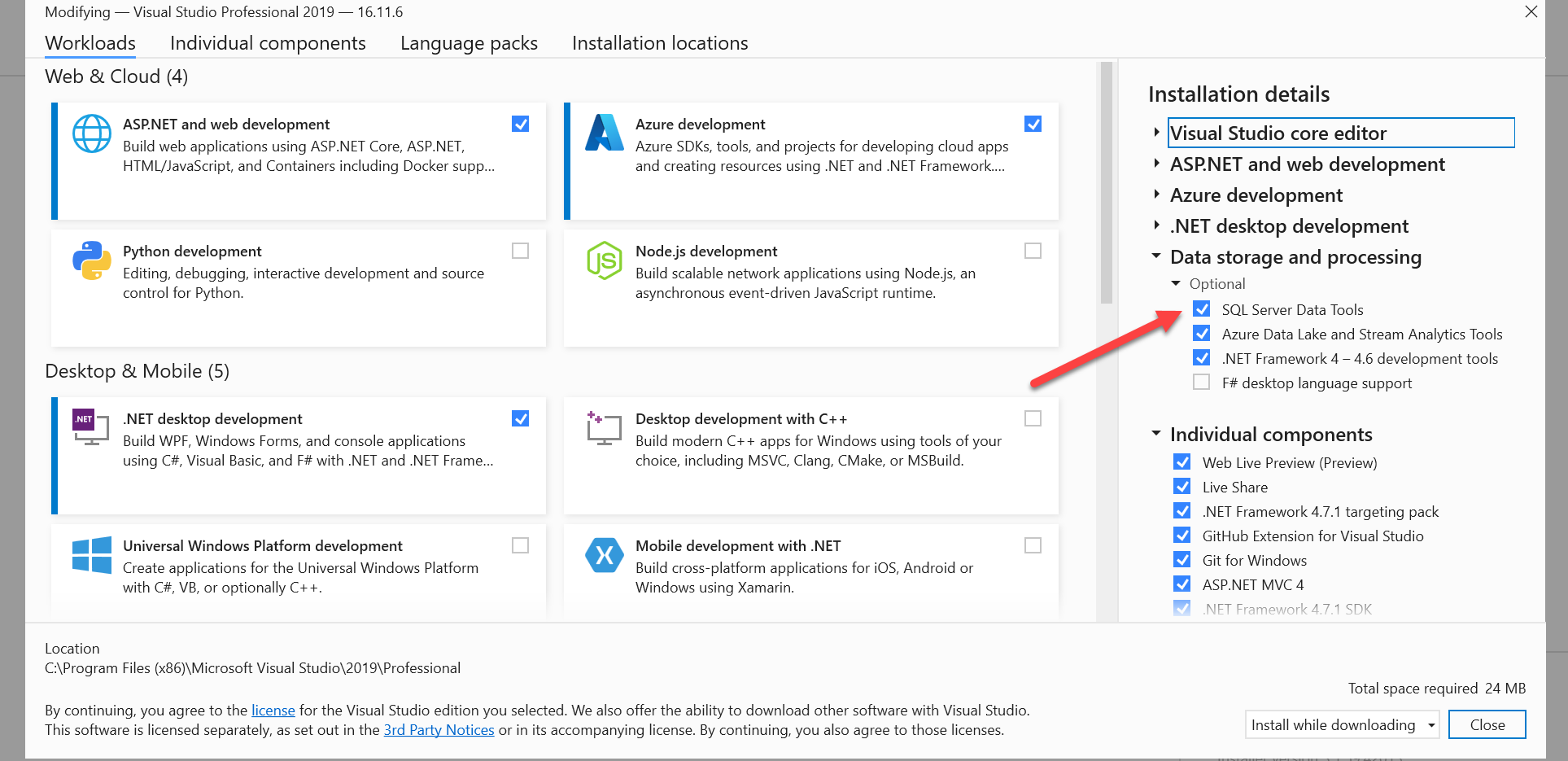Uncheck ASP.NET MVC 4 component
This screenshot has width=1568, height=761.
coord(1182,584)
